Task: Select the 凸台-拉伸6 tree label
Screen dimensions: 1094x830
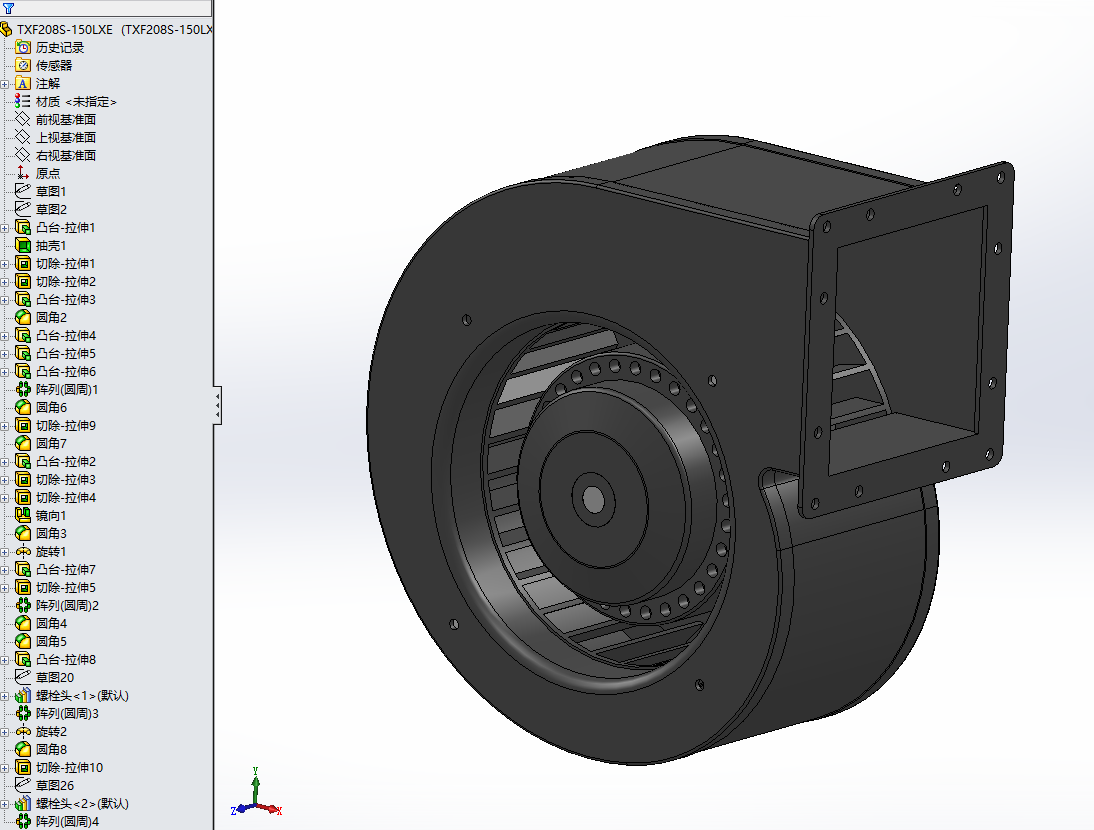Action: pyautogui.click(x=66, y=372)
